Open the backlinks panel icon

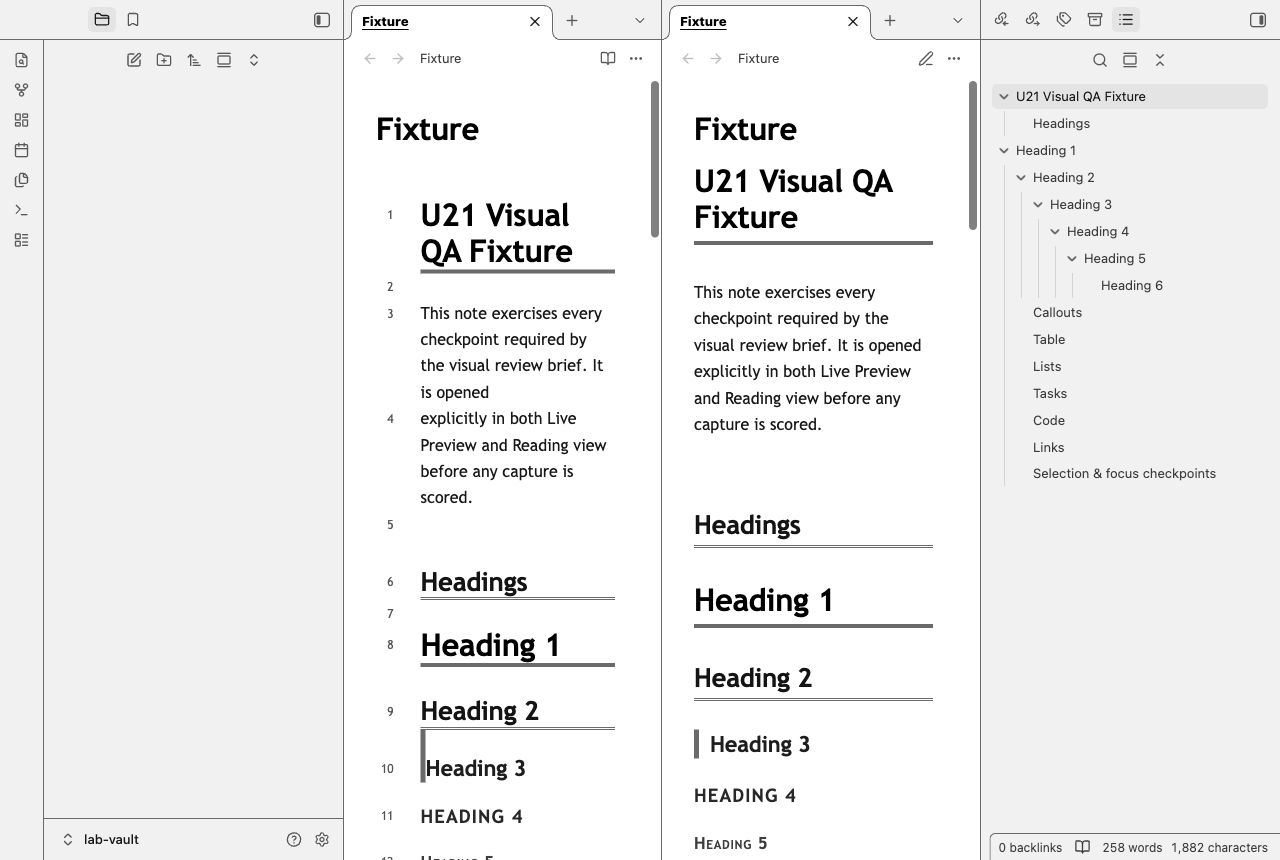tap(1001, 19)
